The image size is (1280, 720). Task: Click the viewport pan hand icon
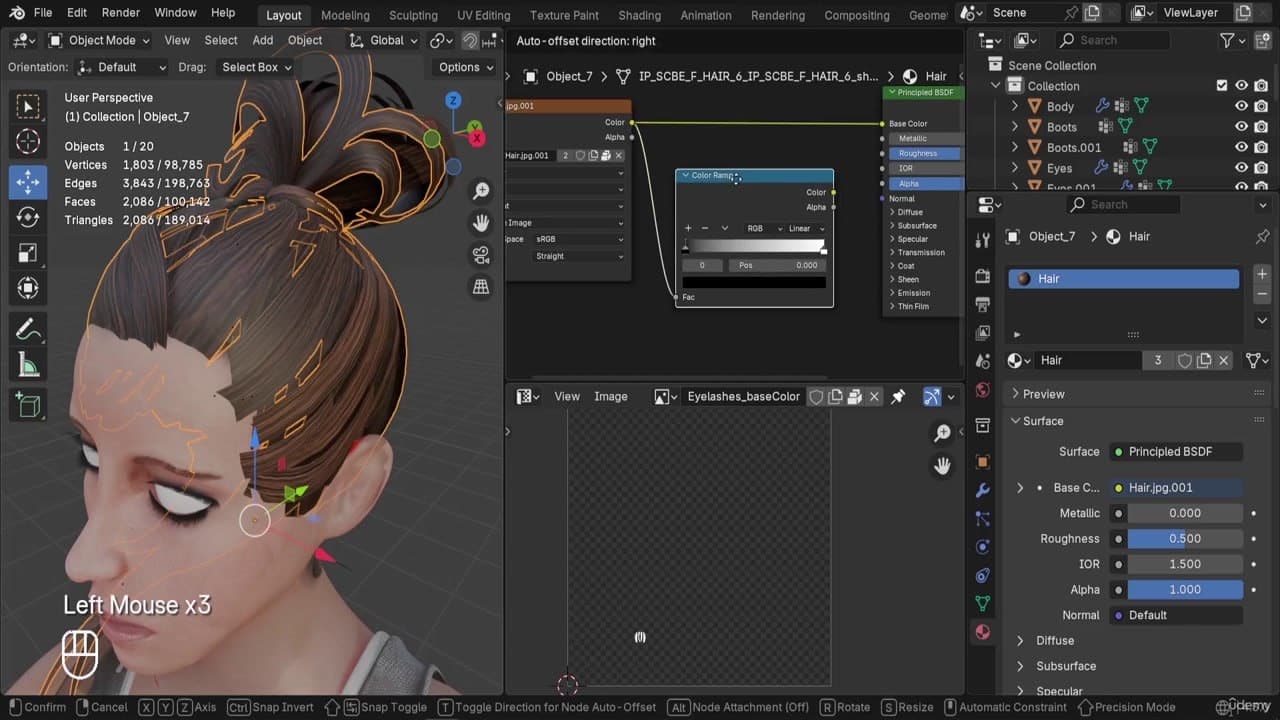click(481, 223)
